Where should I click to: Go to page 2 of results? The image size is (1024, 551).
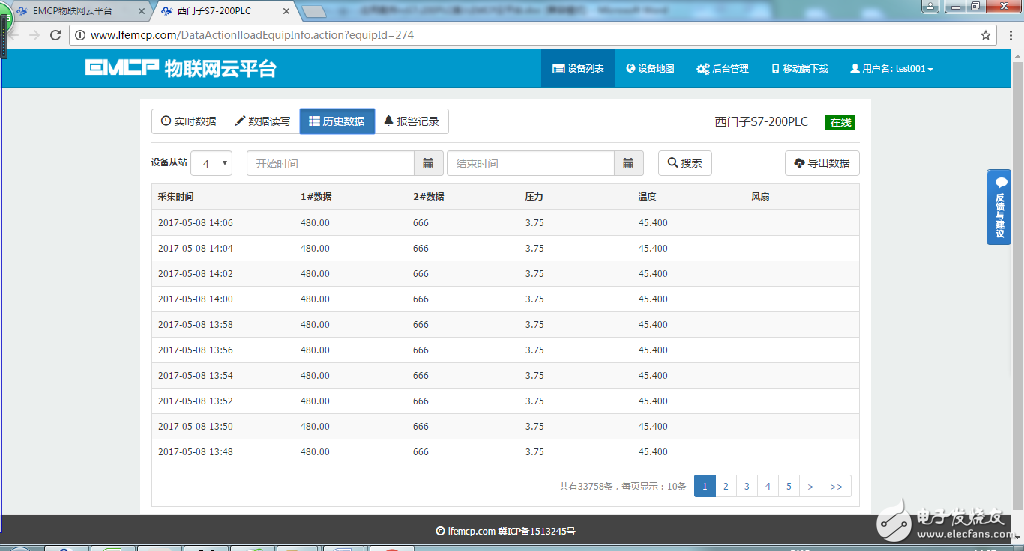(726, 486)
